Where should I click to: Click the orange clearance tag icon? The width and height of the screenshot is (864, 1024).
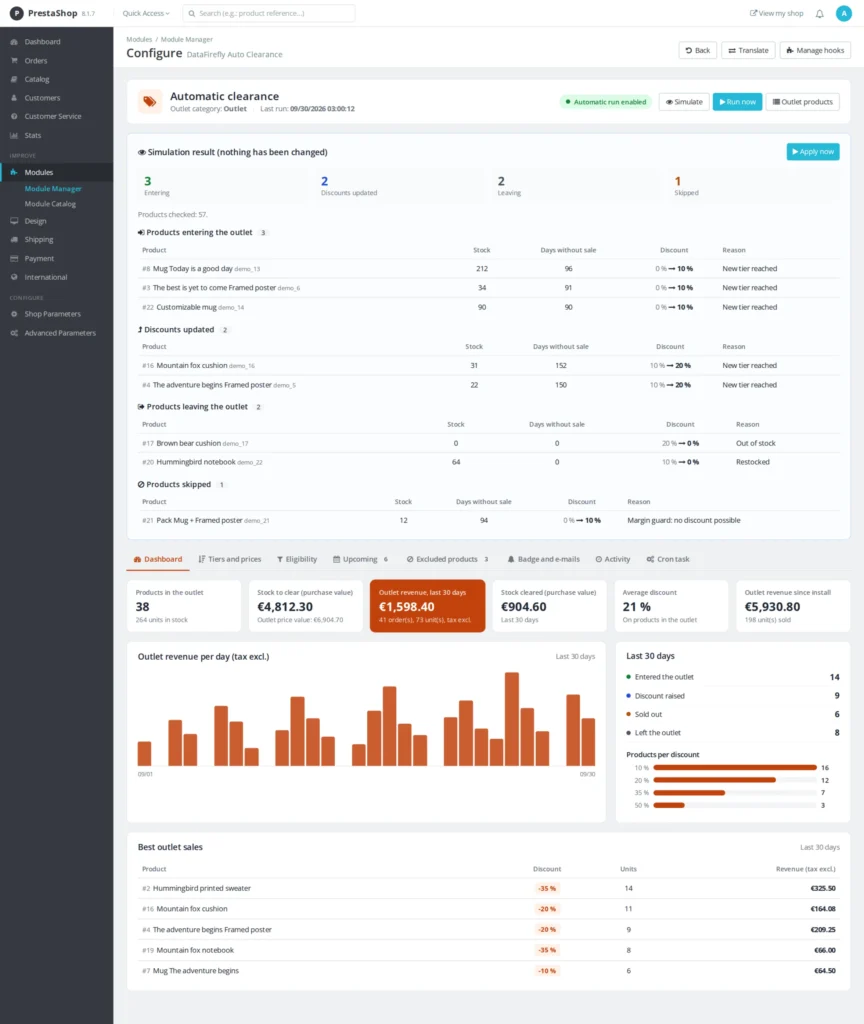pos(150,101)
